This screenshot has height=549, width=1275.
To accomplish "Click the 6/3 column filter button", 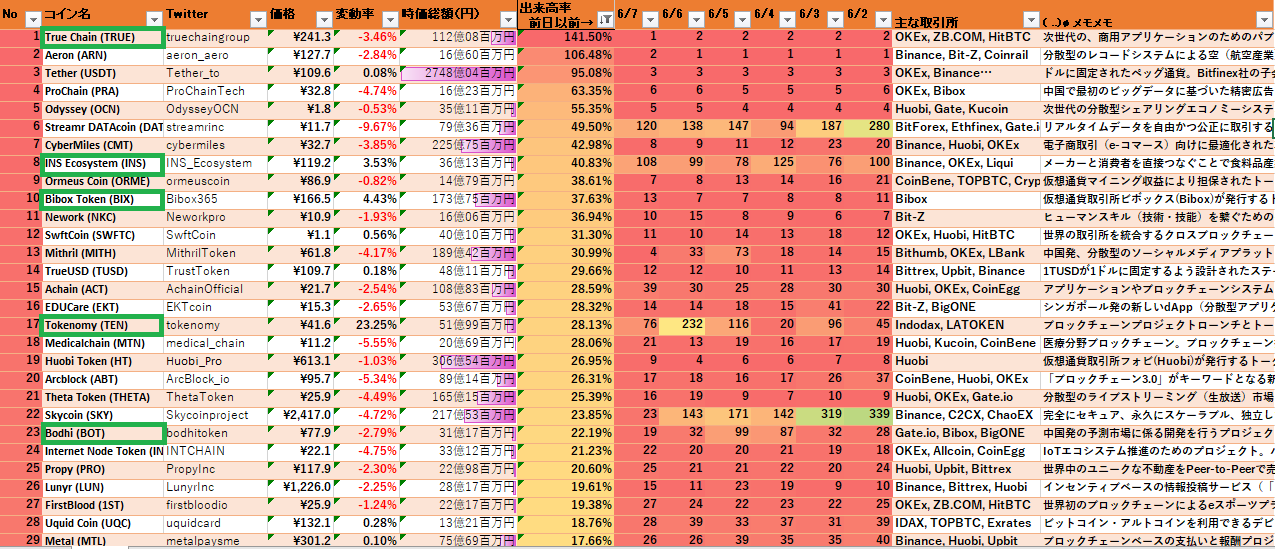I will [x=835, y=19].
